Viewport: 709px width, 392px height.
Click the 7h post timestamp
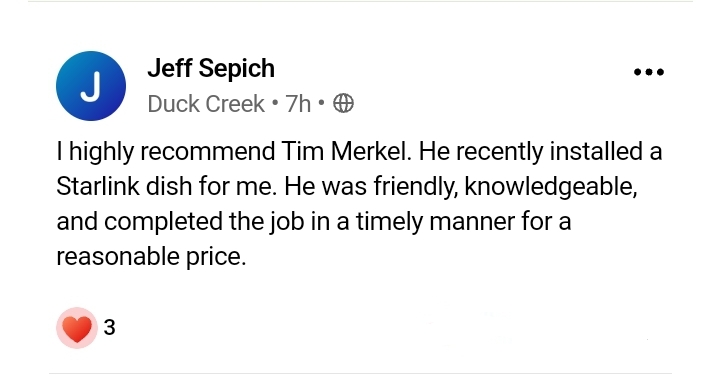(x=298, y=104)
